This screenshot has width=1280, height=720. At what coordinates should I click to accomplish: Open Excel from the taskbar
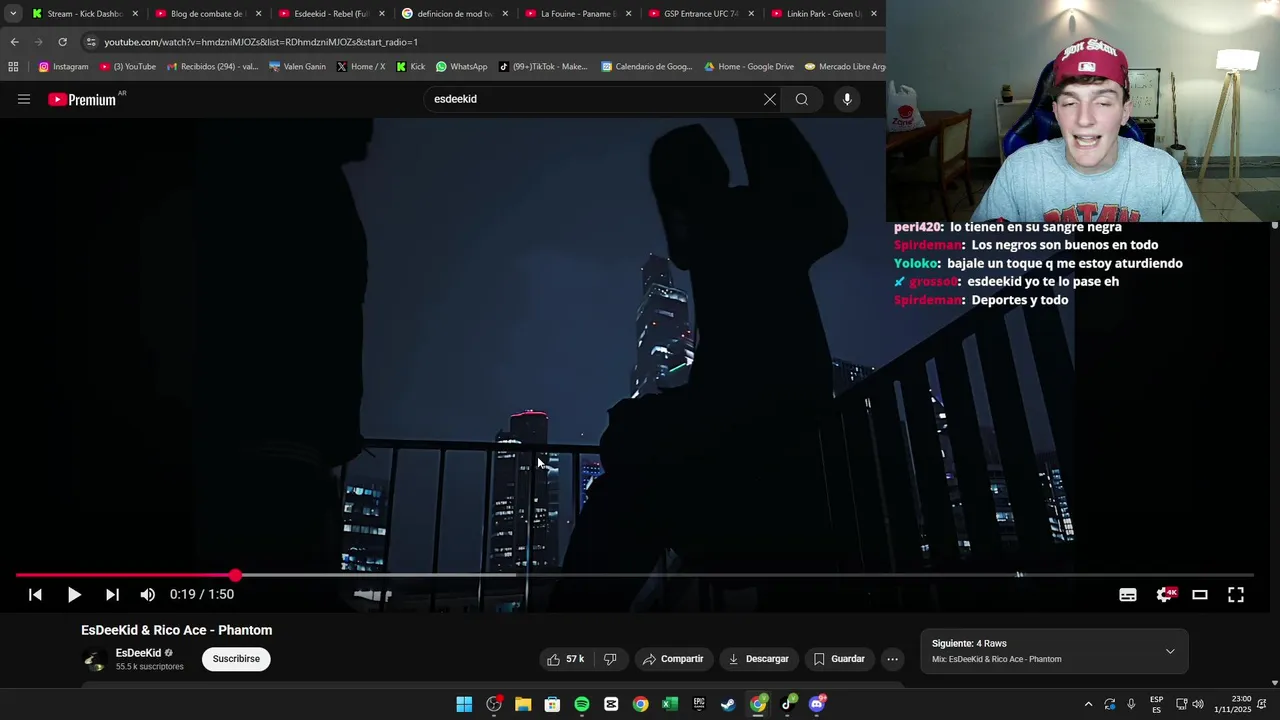click(x=670, y=704)
